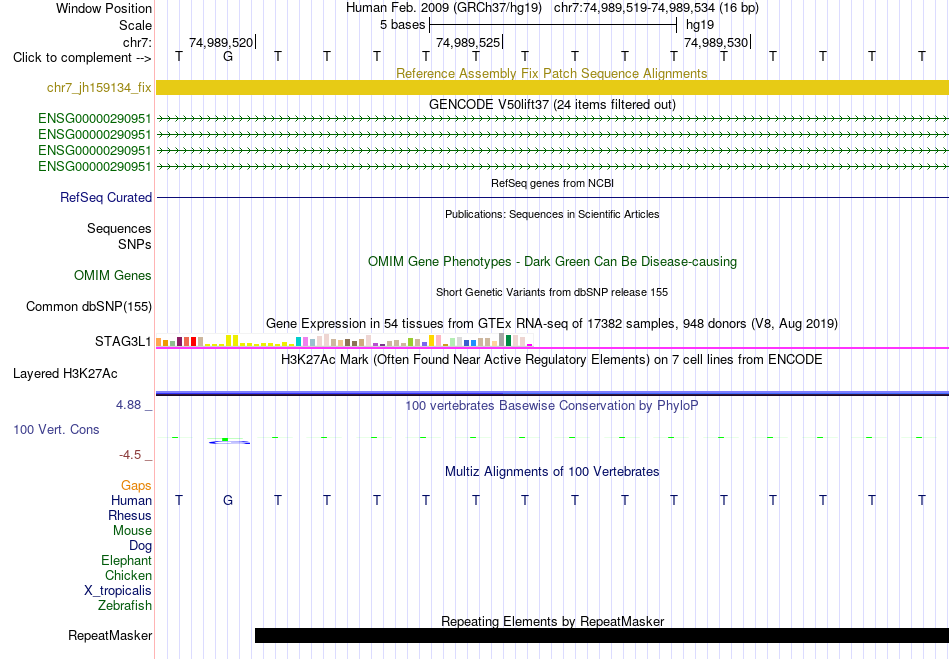Click the G base in the complement row
Image resolution: width=950 pixels, height=659 pixels.
[x=228, y=56]
